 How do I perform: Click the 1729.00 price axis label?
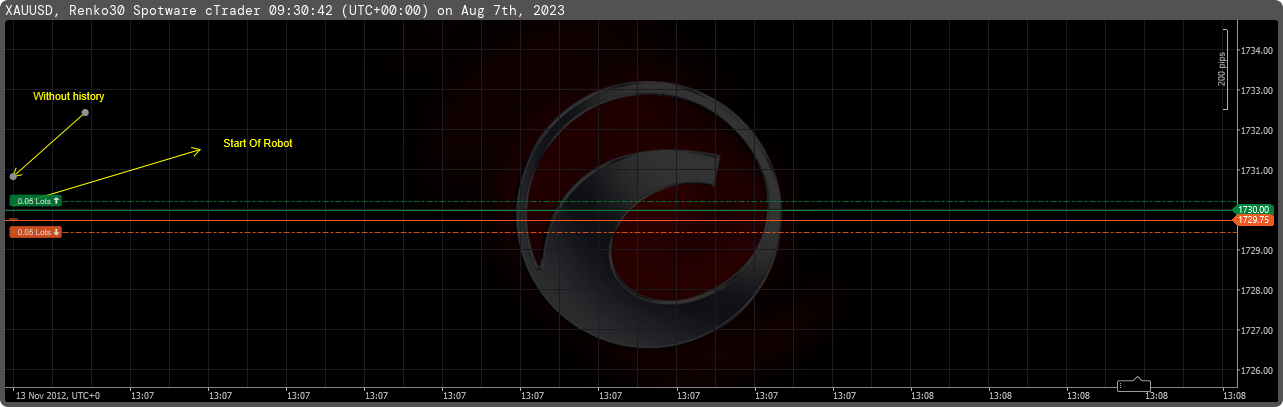tap(1255, 250)
